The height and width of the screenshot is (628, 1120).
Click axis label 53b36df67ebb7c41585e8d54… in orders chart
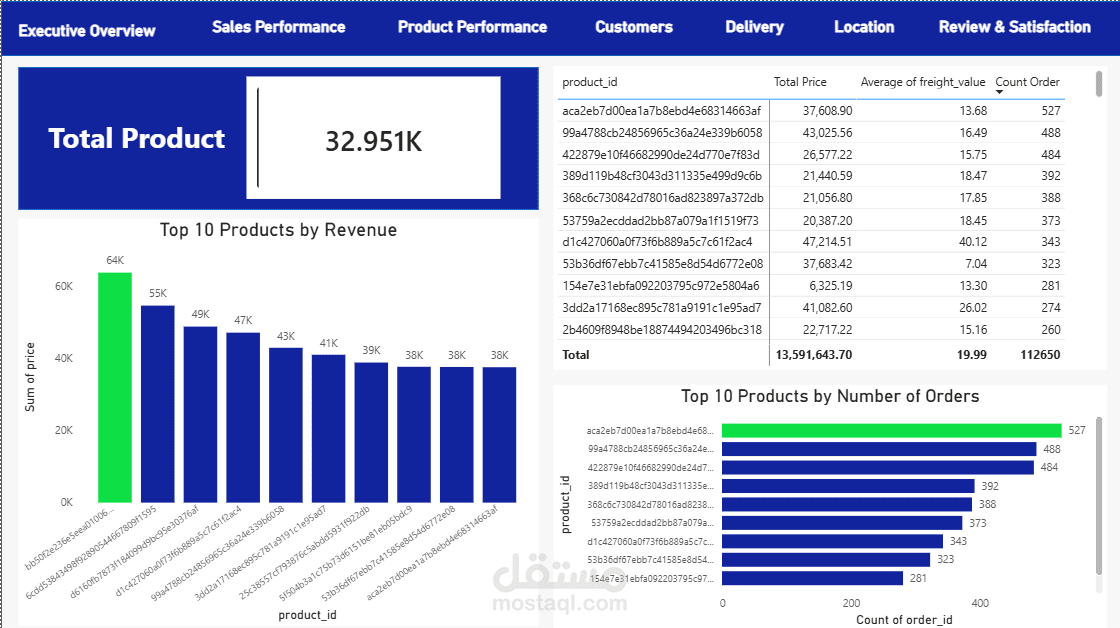pyautogui.click(x=651, y=560)
